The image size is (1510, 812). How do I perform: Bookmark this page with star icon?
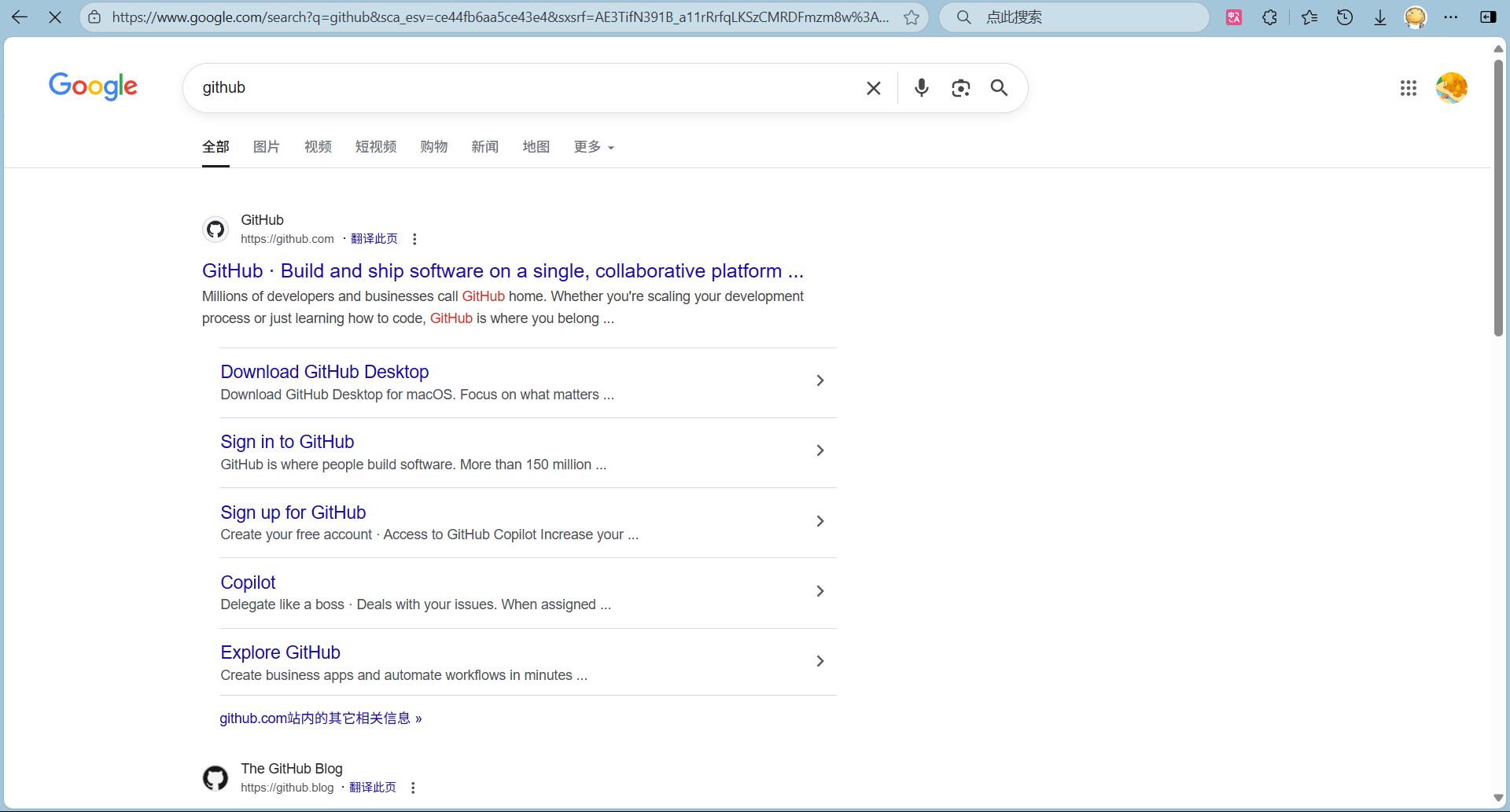coord(912,17)
